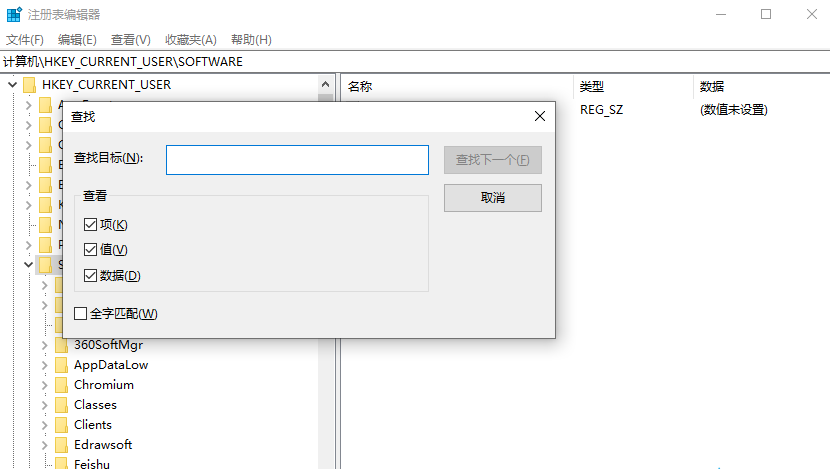830x469 pixels.
Task: Select HKEY_CURRENT_USER tree item text
Action: (106, 85)
